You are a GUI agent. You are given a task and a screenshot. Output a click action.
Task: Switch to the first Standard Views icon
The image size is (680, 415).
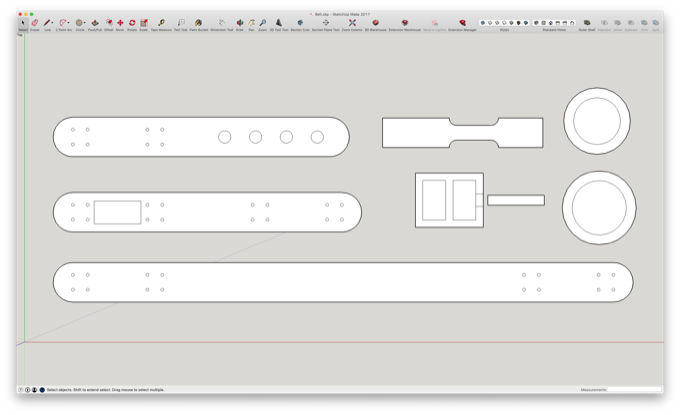click(536, 23)
